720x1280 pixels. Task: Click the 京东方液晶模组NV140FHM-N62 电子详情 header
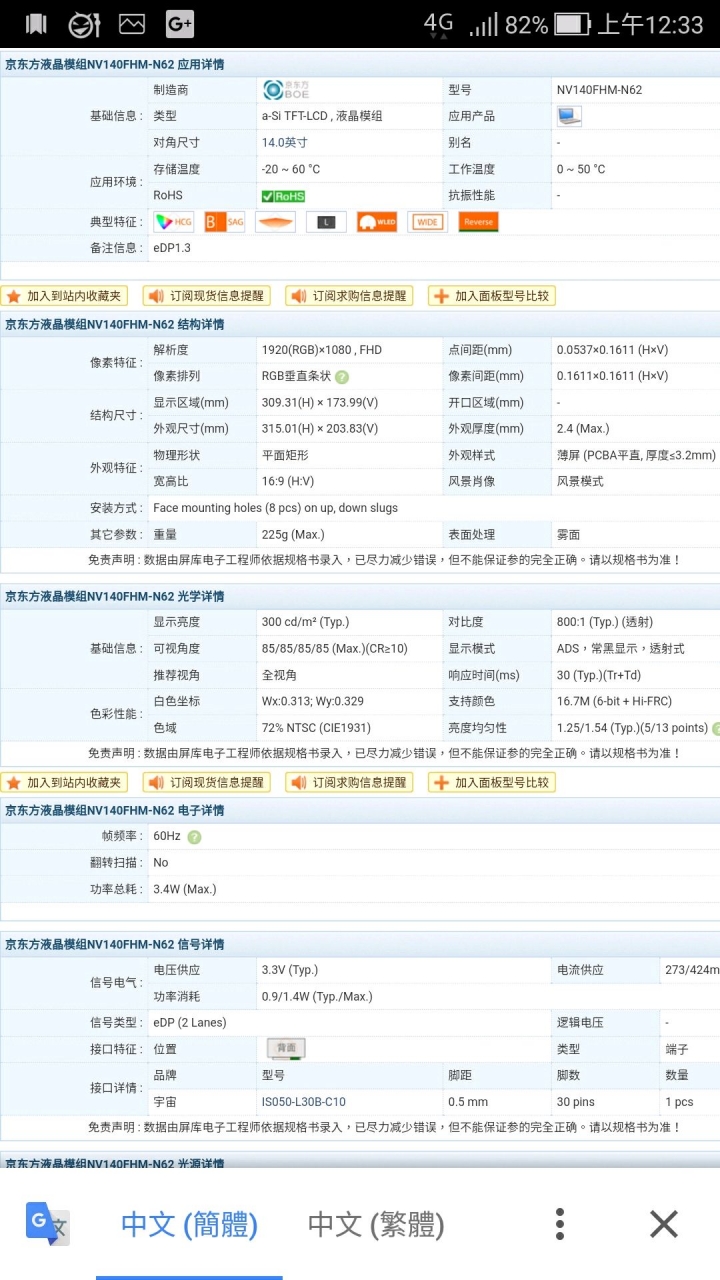(x=115, y=811)
